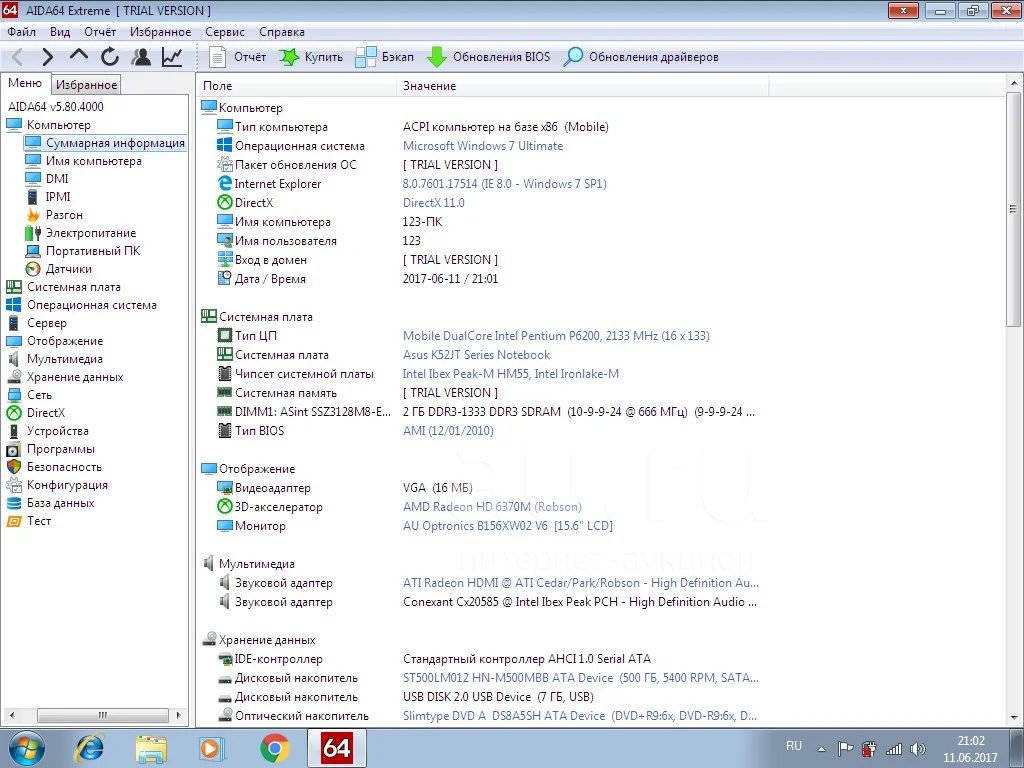This screenshot has width=1024, height=768.
Task: Select Имя компьютера in the sidebar tree
Action: point(93,161)
